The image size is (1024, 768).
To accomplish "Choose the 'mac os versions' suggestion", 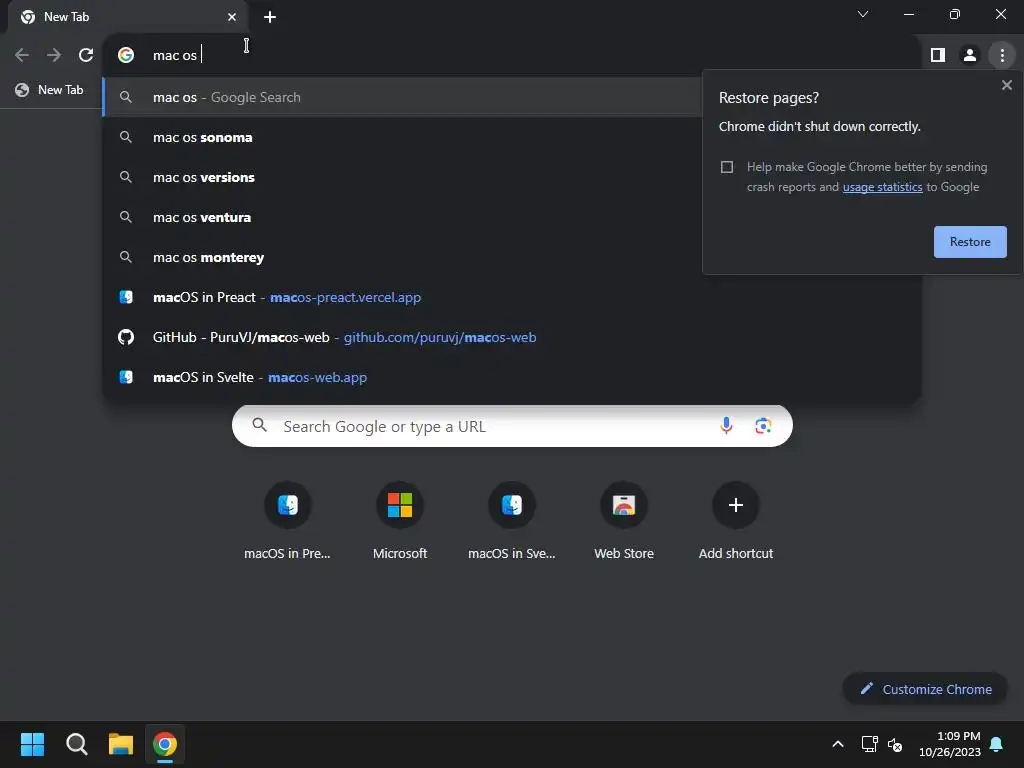I will click(x=402, y=177).
